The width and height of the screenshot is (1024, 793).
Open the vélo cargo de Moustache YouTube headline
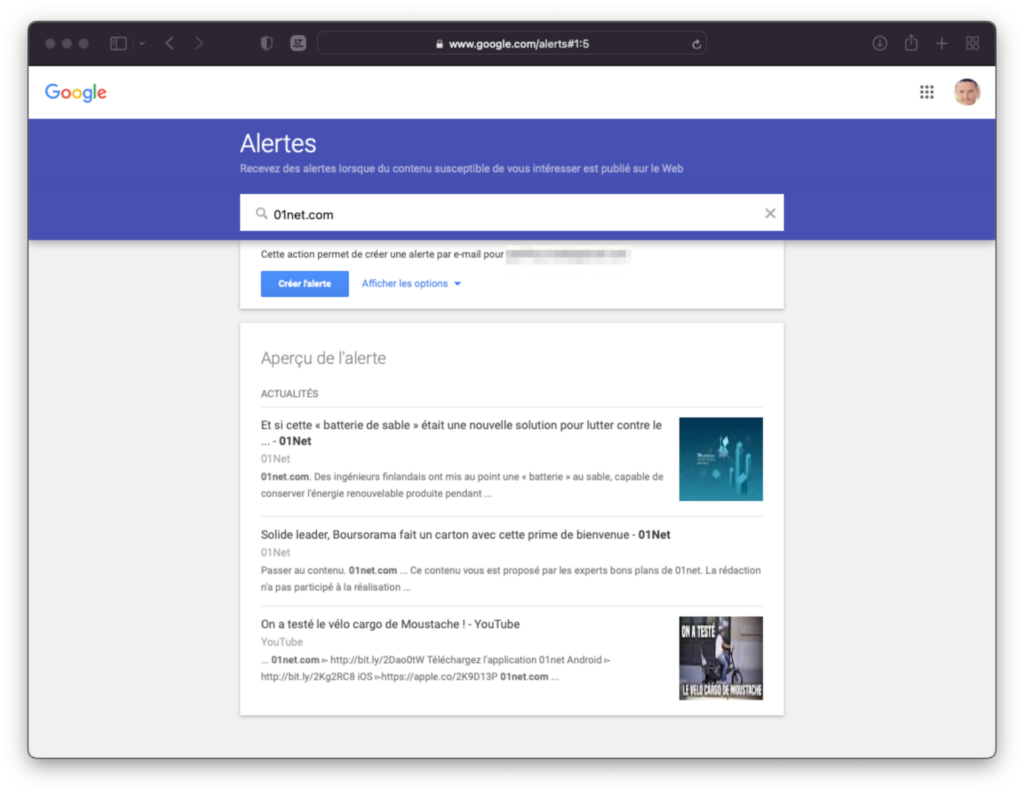click(390, 624)
